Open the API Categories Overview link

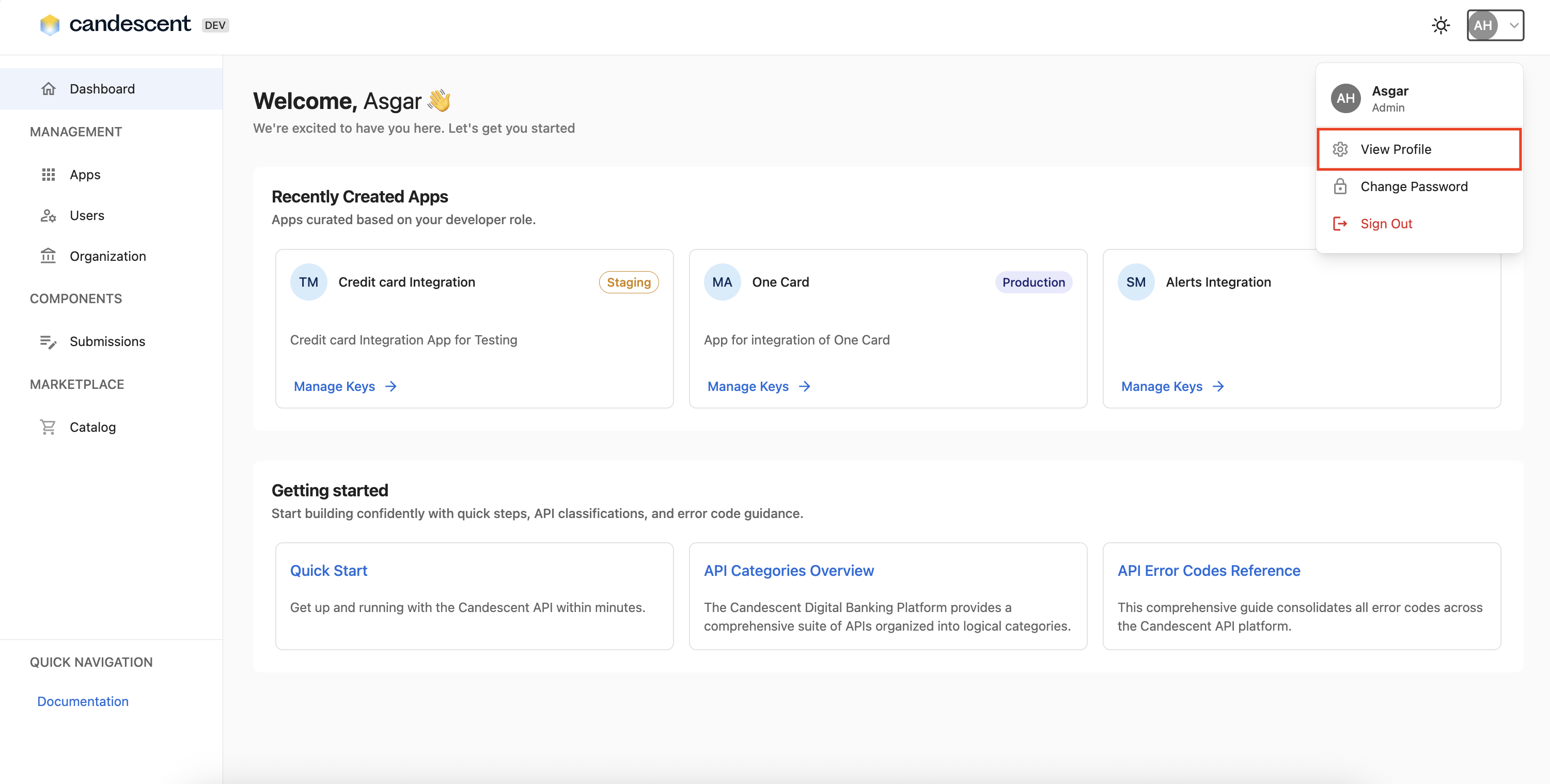pyautogui.click(x=788, y=570)
